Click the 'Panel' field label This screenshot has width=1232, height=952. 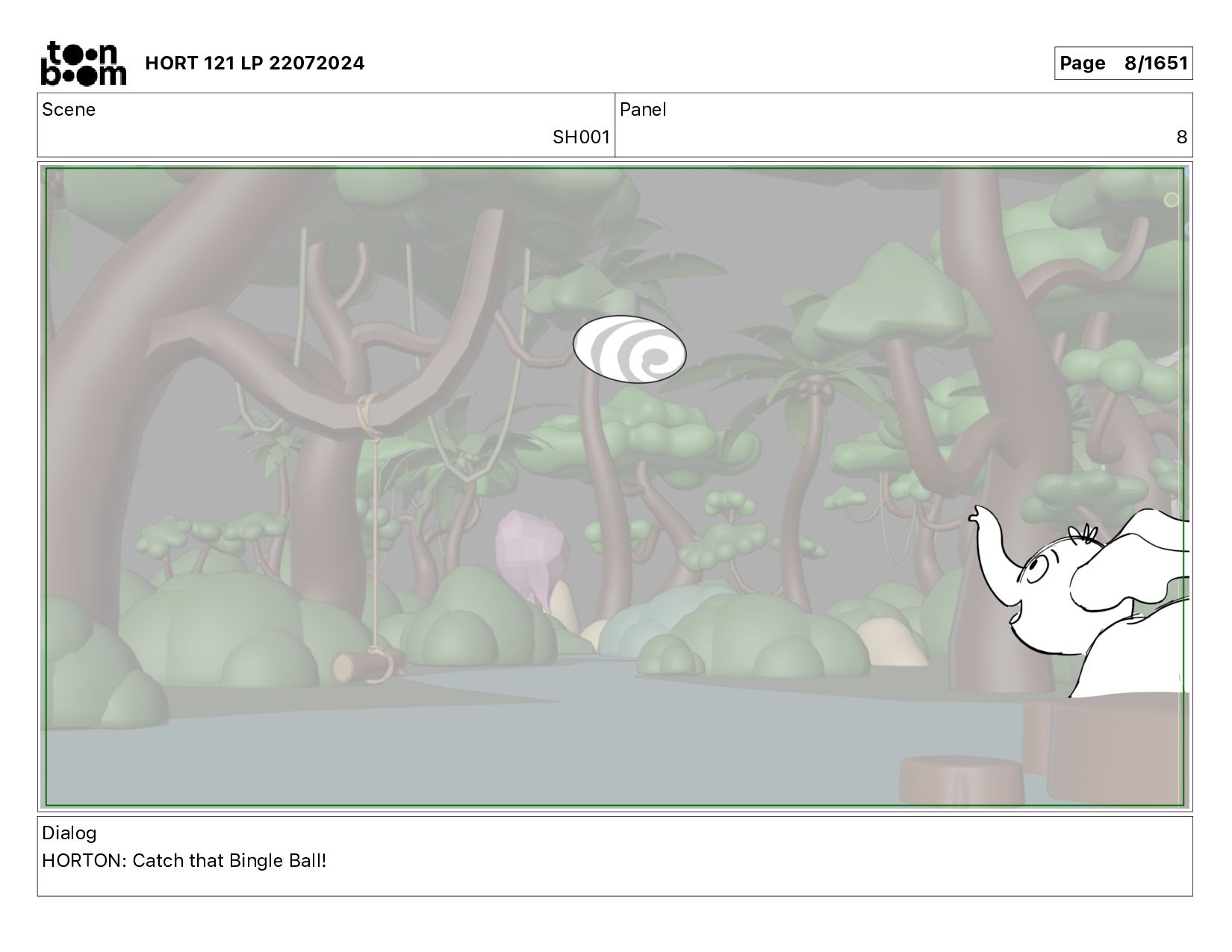point(643,110)
